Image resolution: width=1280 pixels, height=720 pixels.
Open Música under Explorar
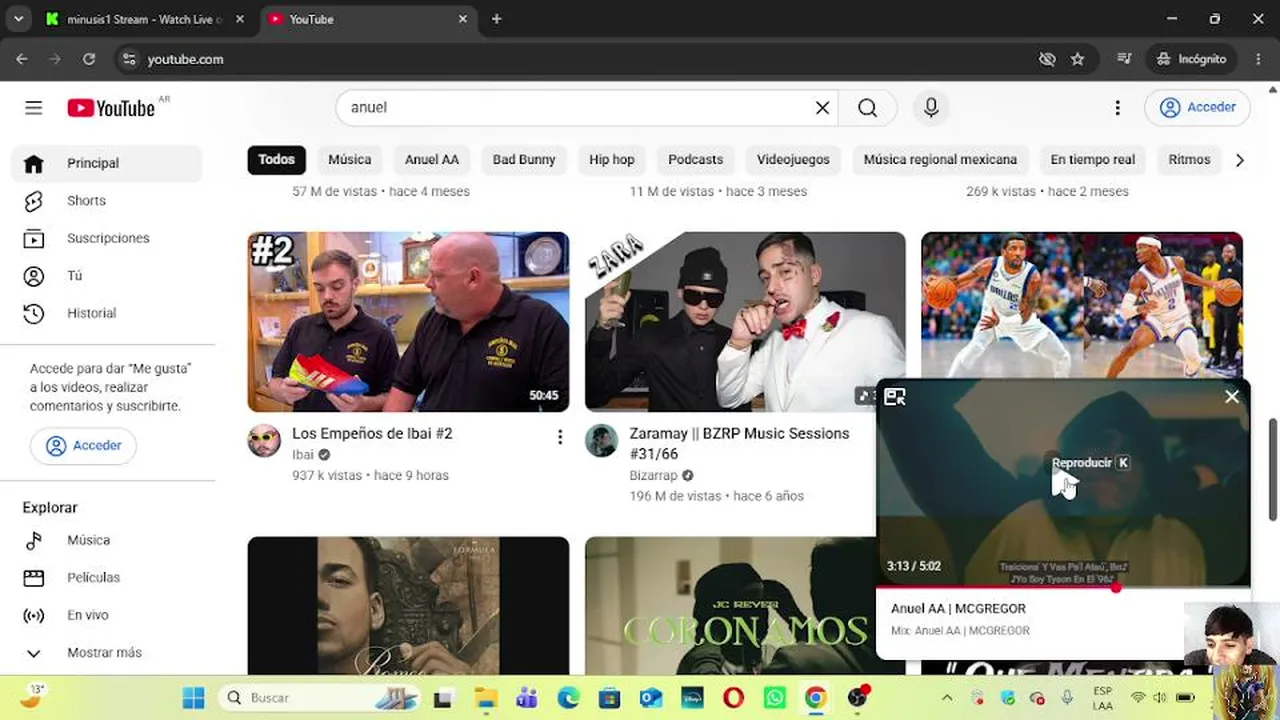(x=107, y=540)
